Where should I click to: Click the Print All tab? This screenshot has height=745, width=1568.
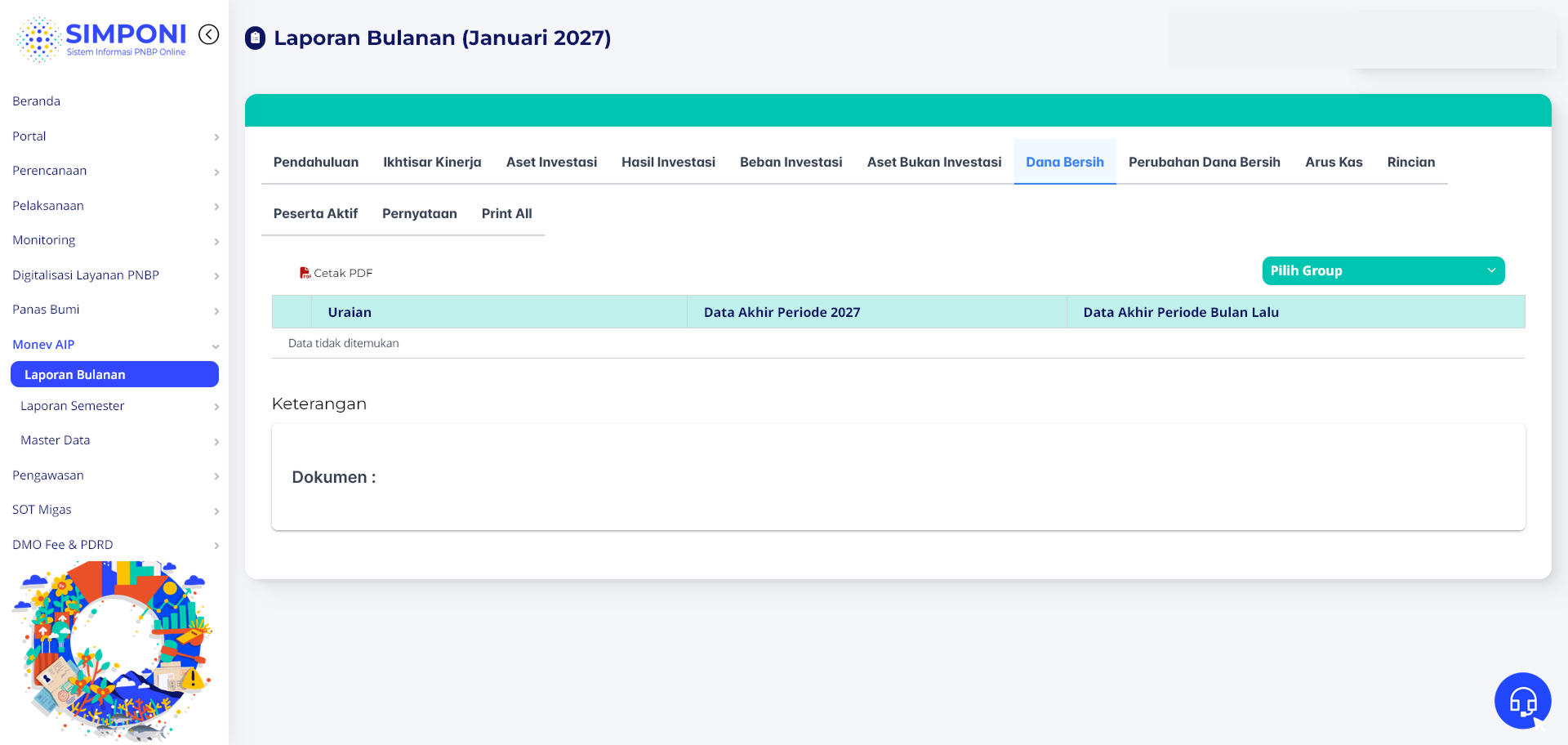tap(506, 213)
